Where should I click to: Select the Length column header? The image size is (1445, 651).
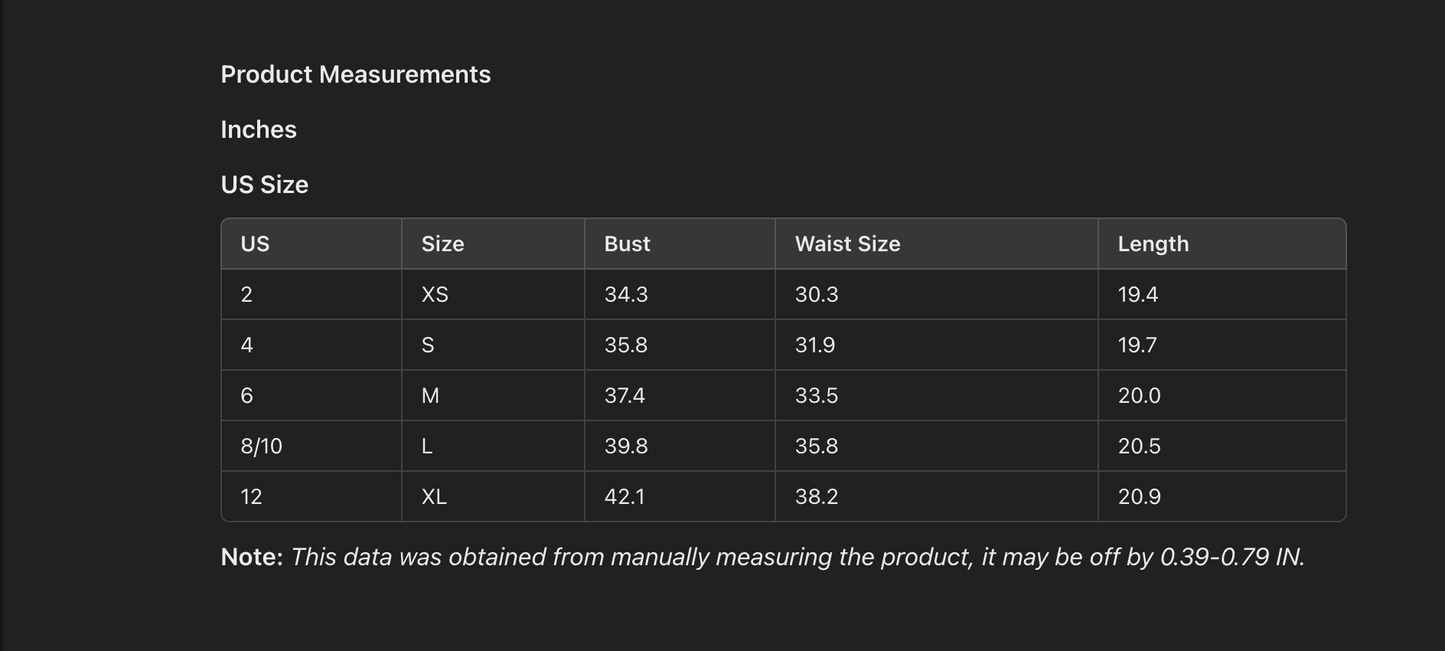point(1153,244)
